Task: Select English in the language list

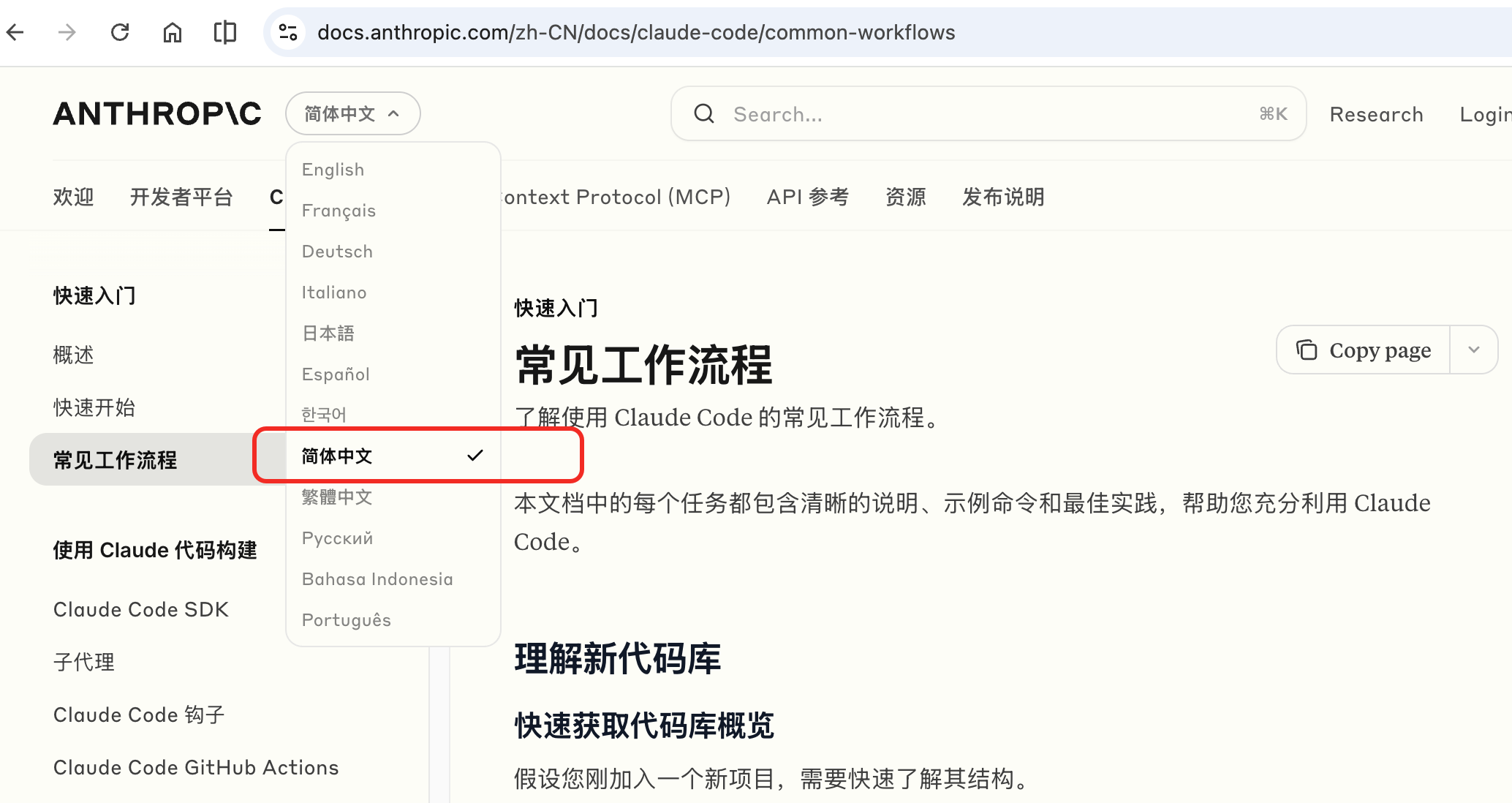Action: [393, 170]
